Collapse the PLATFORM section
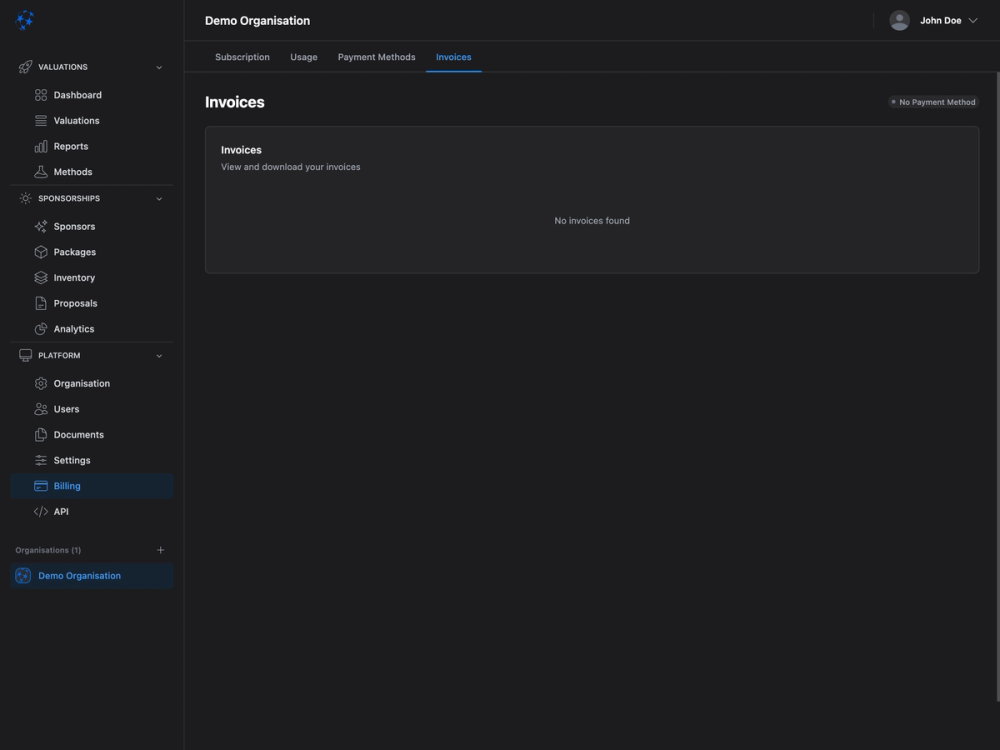The width and height of the screenshot is (1000, 750). coord(157,354)
